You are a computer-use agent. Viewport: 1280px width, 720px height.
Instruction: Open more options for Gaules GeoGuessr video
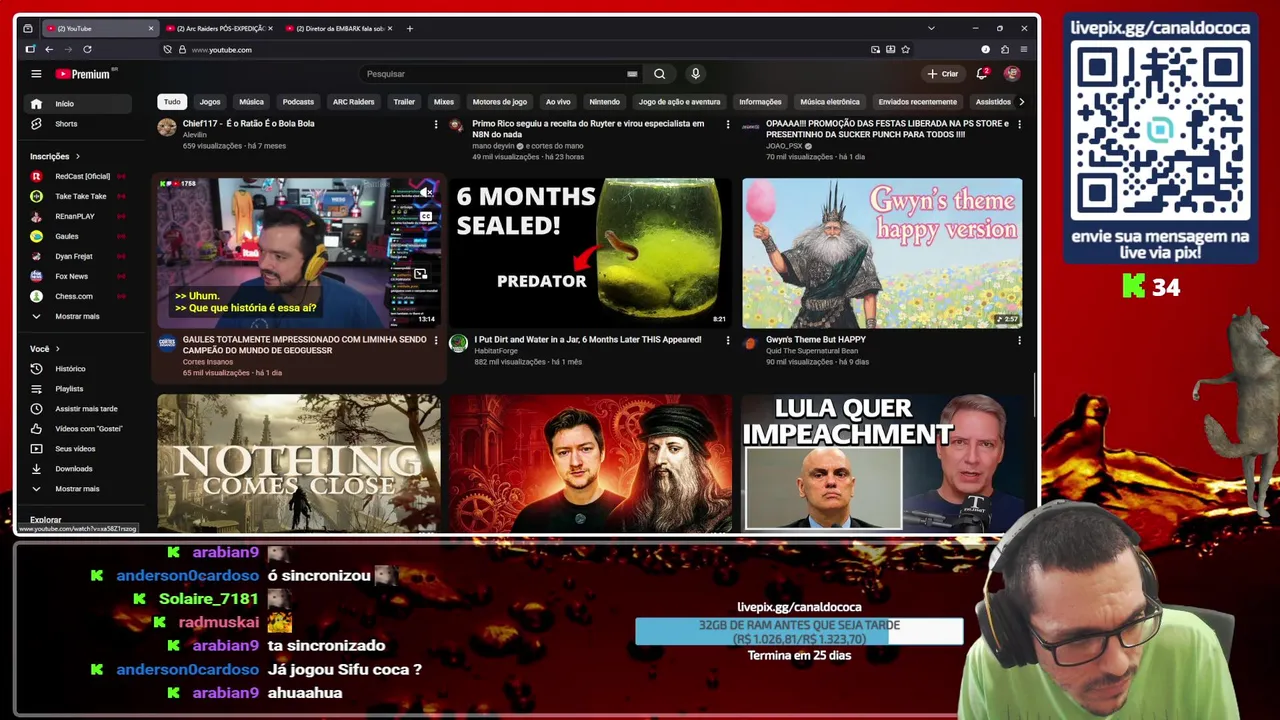(x=435, y=340)
